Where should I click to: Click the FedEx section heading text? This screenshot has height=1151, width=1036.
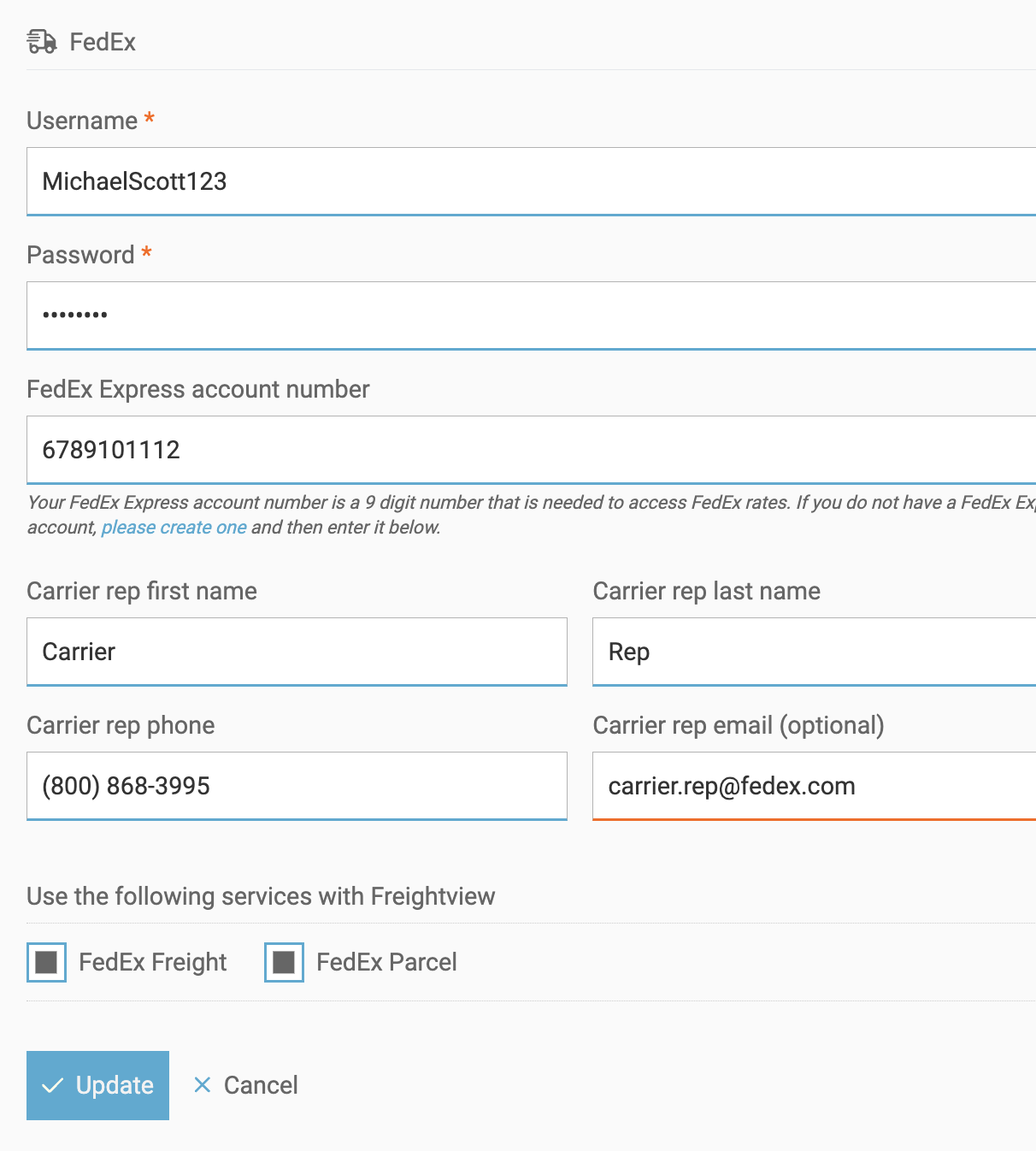click(x=103, y=42)
